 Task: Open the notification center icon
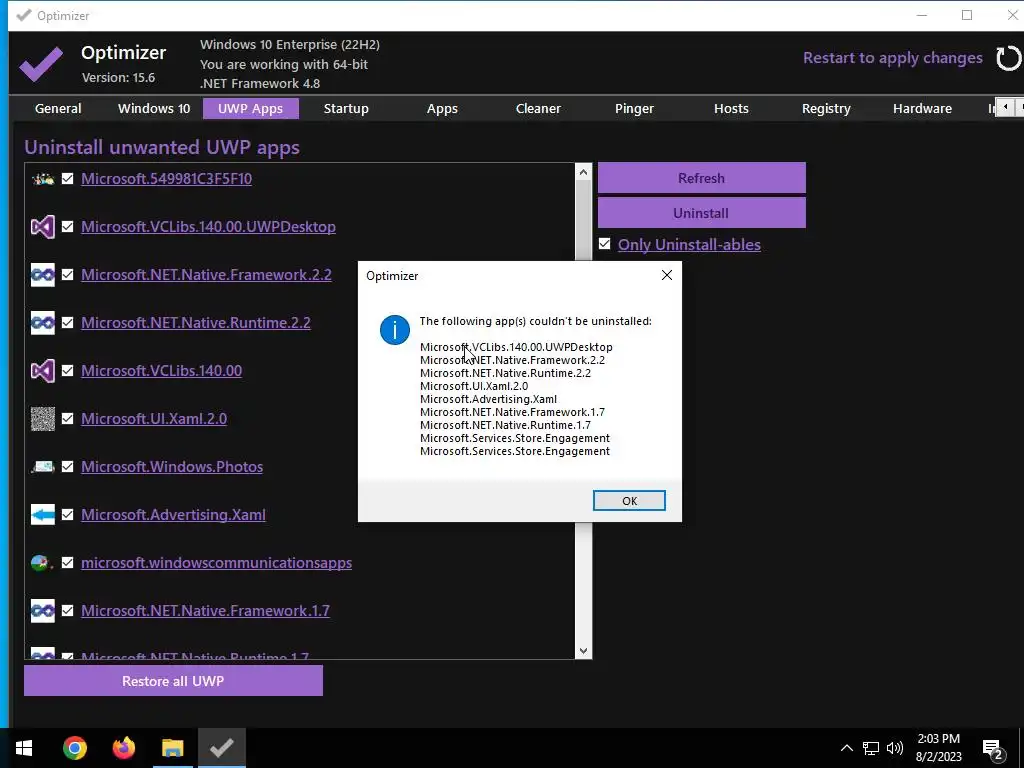coord(993,749)
